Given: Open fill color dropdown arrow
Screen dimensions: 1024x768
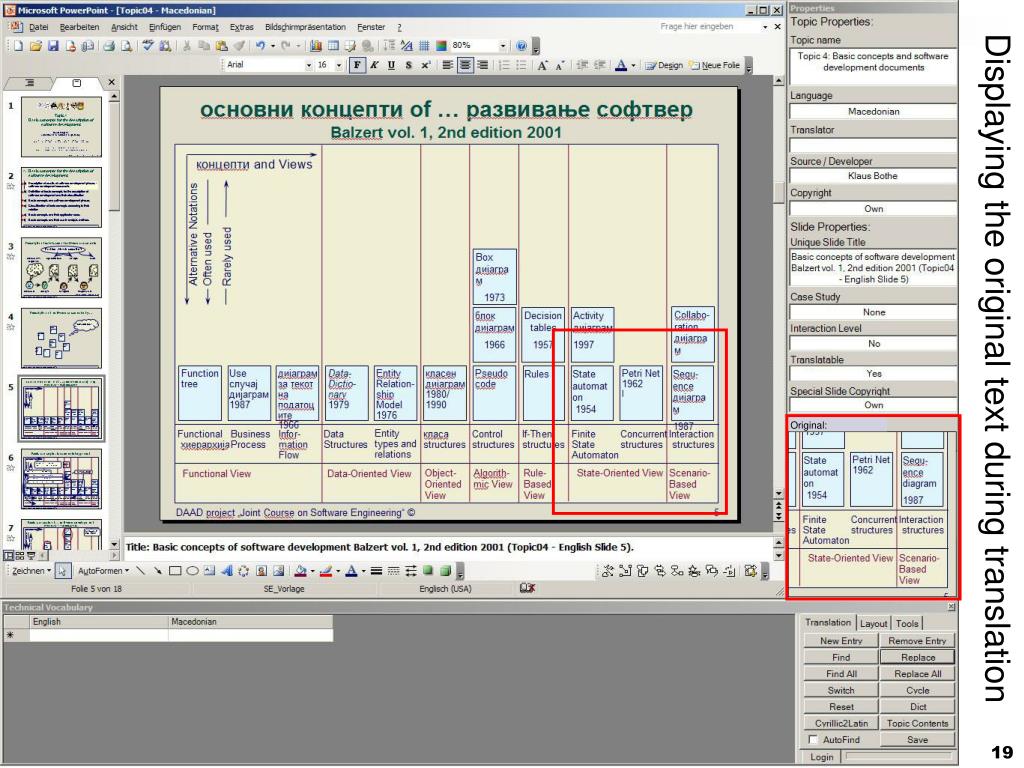Looking at the screenshot, I should click(x=312, y=571).
